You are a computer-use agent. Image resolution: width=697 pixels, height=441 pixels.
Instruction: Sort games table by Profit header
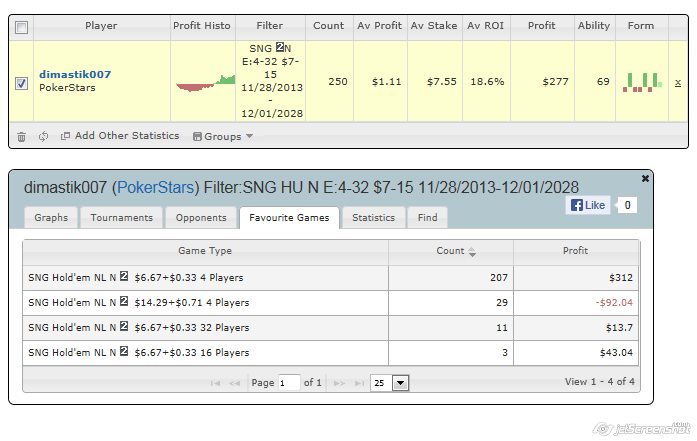pyautogui.click(x=576, y=251)
